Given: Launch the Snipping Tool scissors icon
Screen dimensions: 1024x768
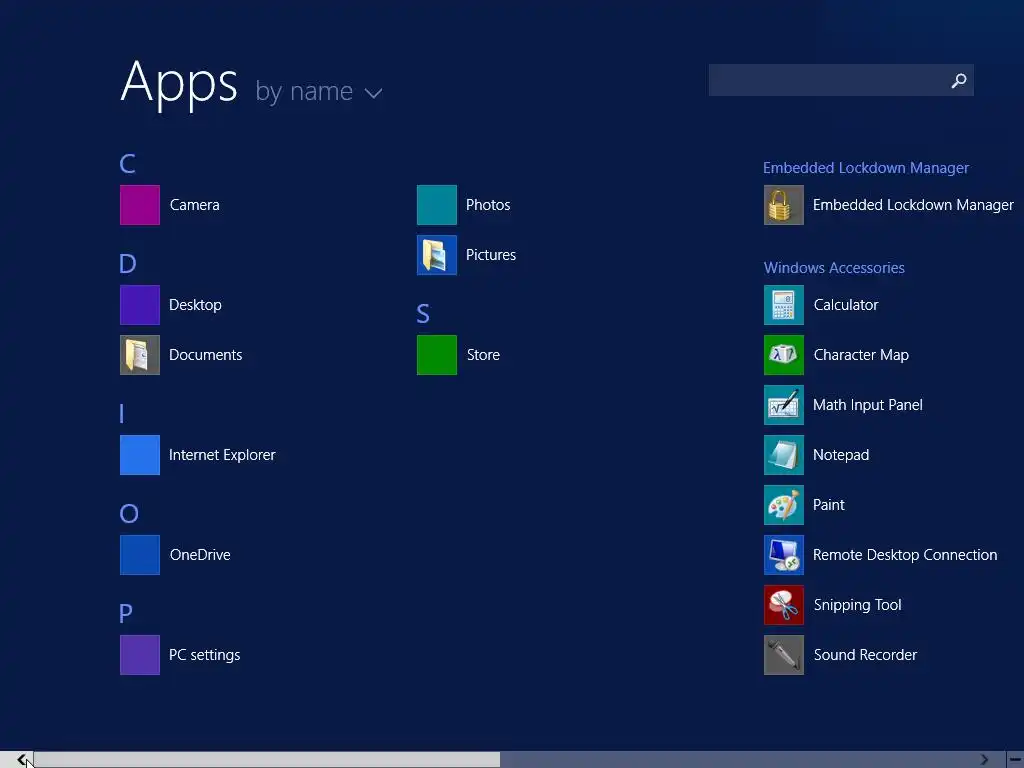Looking at the screenshot, I should tap(784, 605).
